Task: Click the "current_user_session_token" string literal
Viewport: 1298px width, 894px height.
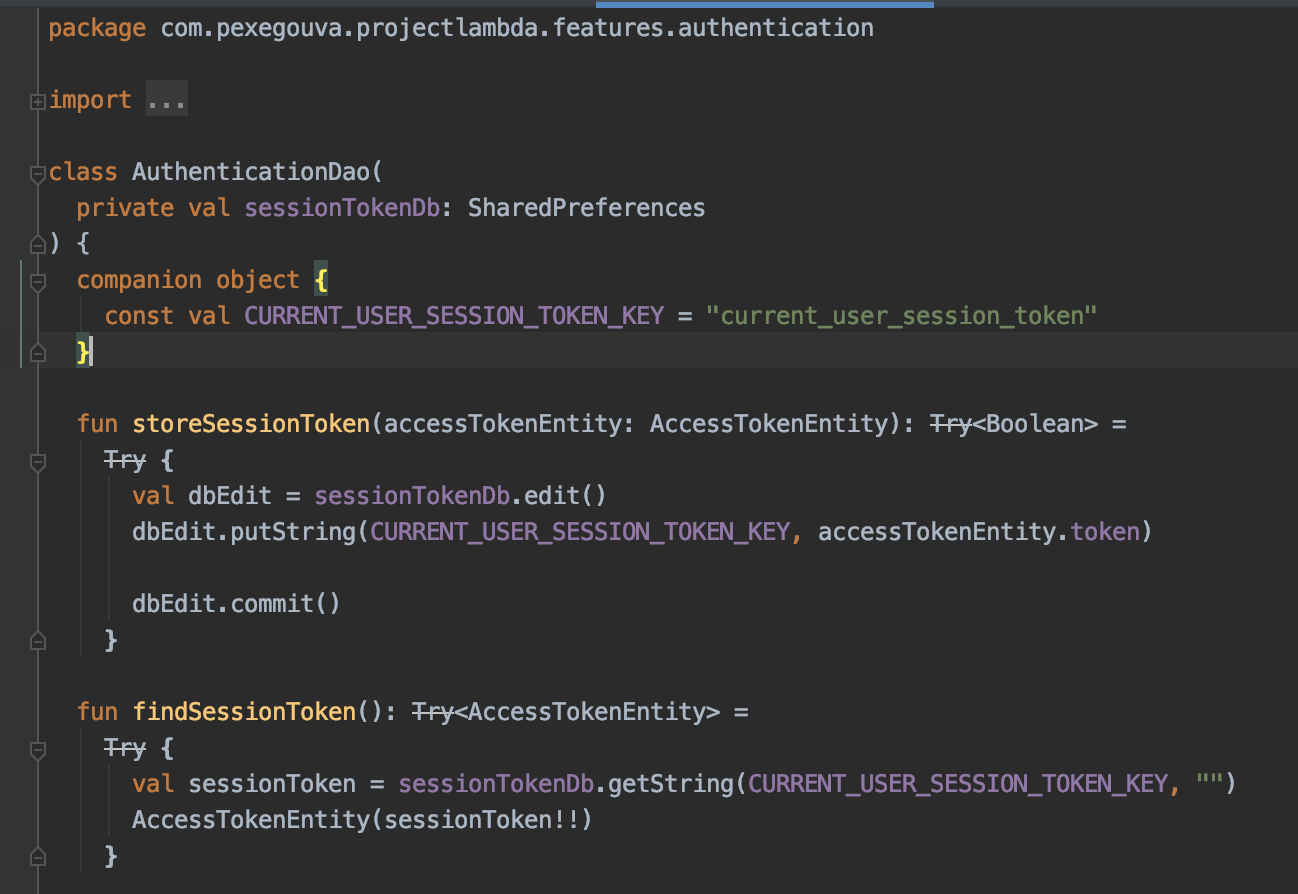Action: (902, 316)
